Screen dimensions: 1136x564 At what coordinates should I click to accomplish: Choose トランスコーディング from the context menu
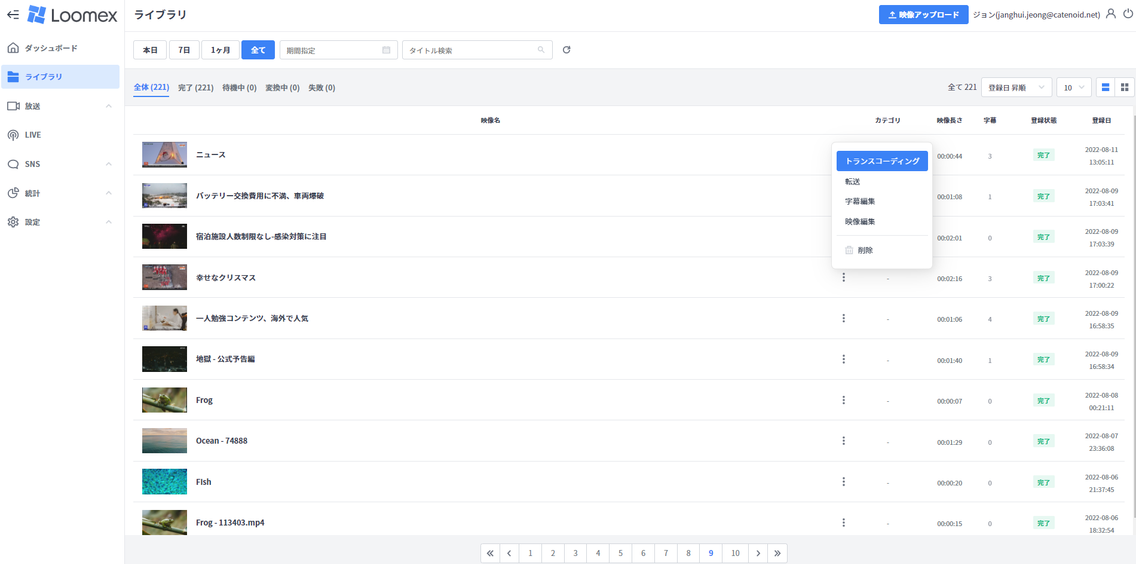click(882, 161)
